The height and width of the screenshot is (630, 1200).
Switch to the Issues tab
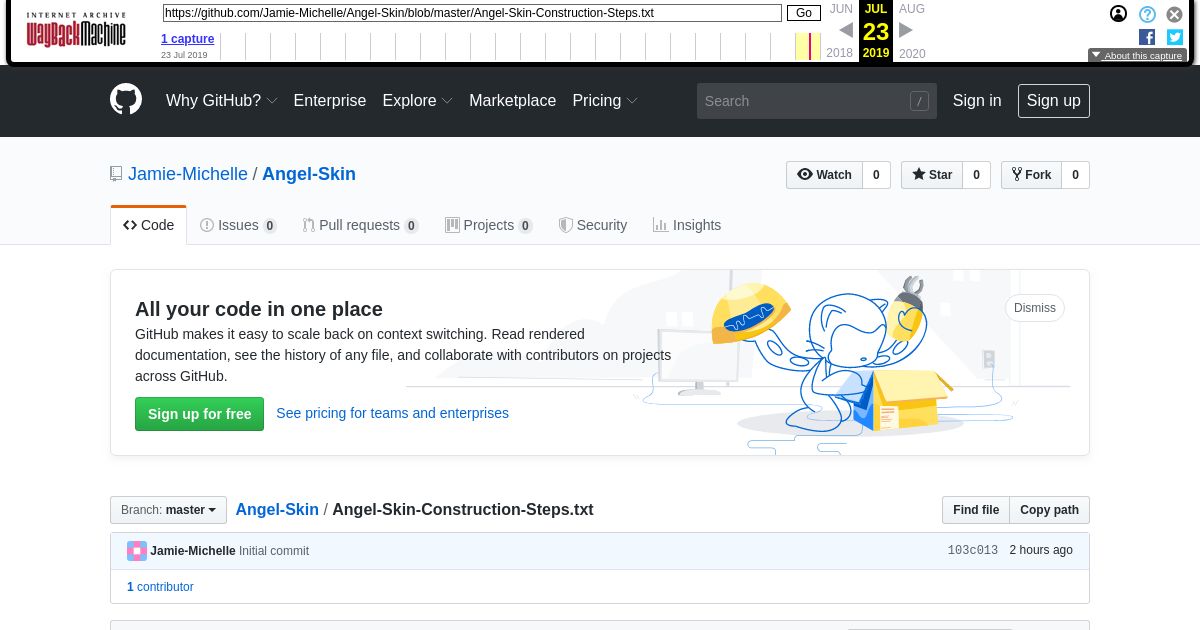click(x=238, y=225)
